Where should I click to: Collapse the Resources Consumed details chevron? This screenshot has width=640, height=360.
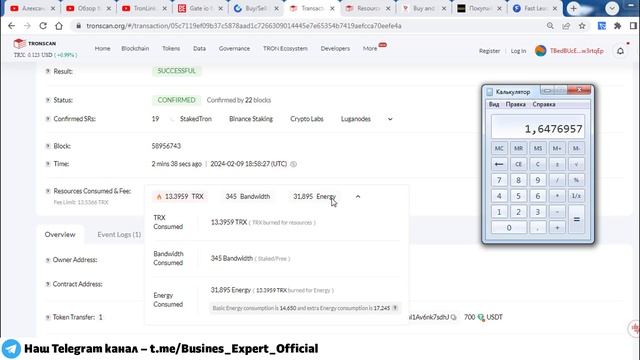click(x=358, y=196)
